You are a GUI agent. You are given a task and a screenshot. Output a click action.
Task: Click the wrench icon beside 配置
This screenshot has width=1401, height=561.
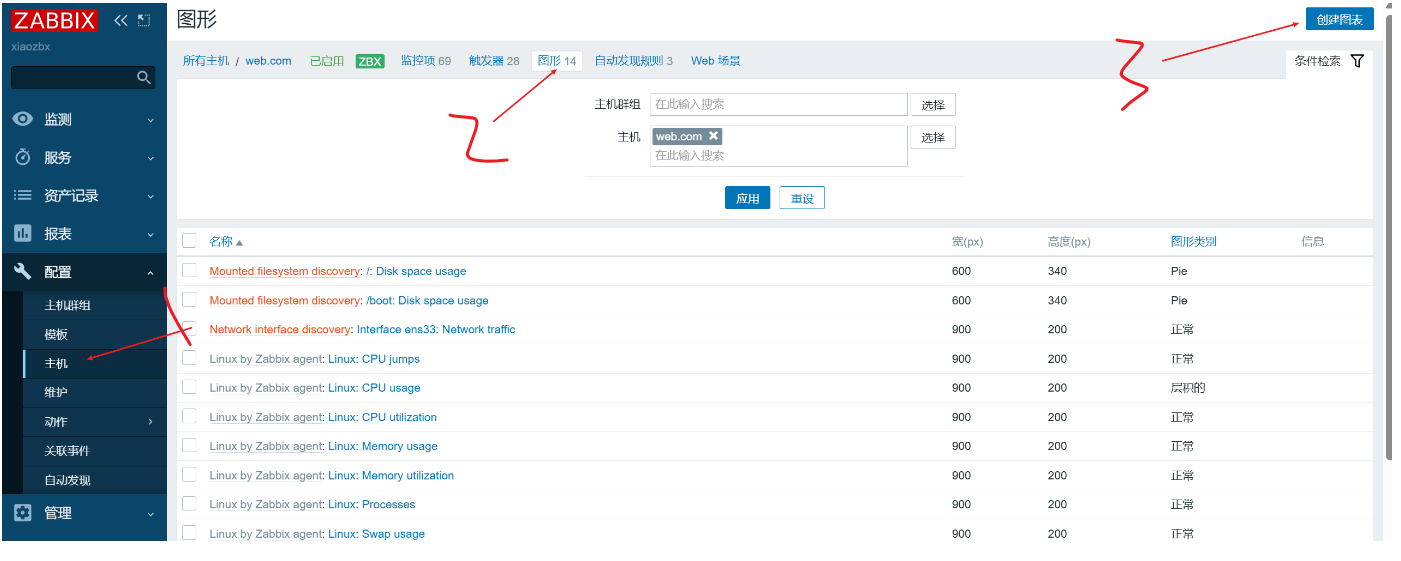(x=23, y=271)
